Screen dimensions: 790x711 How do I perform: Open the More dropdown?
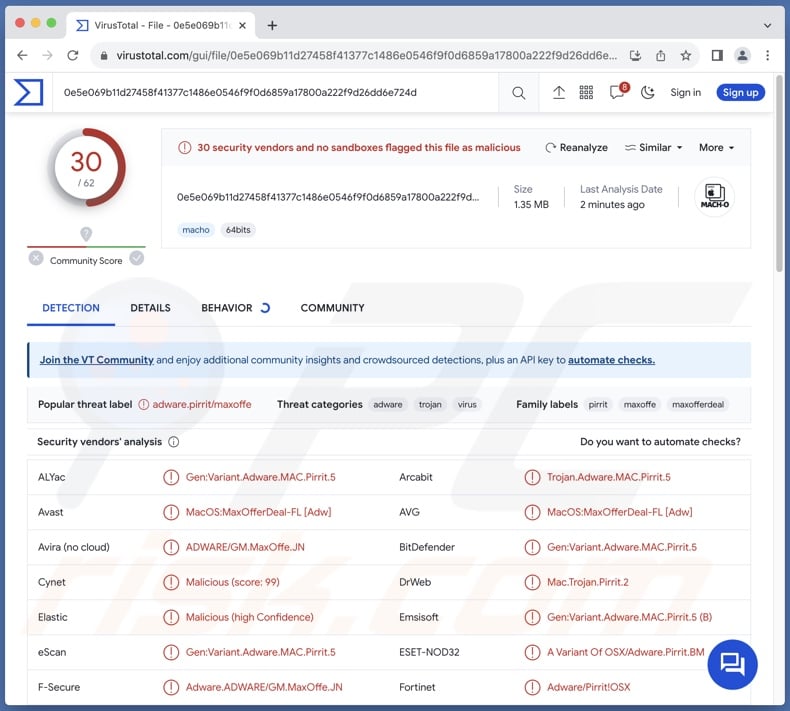point(716,148)
